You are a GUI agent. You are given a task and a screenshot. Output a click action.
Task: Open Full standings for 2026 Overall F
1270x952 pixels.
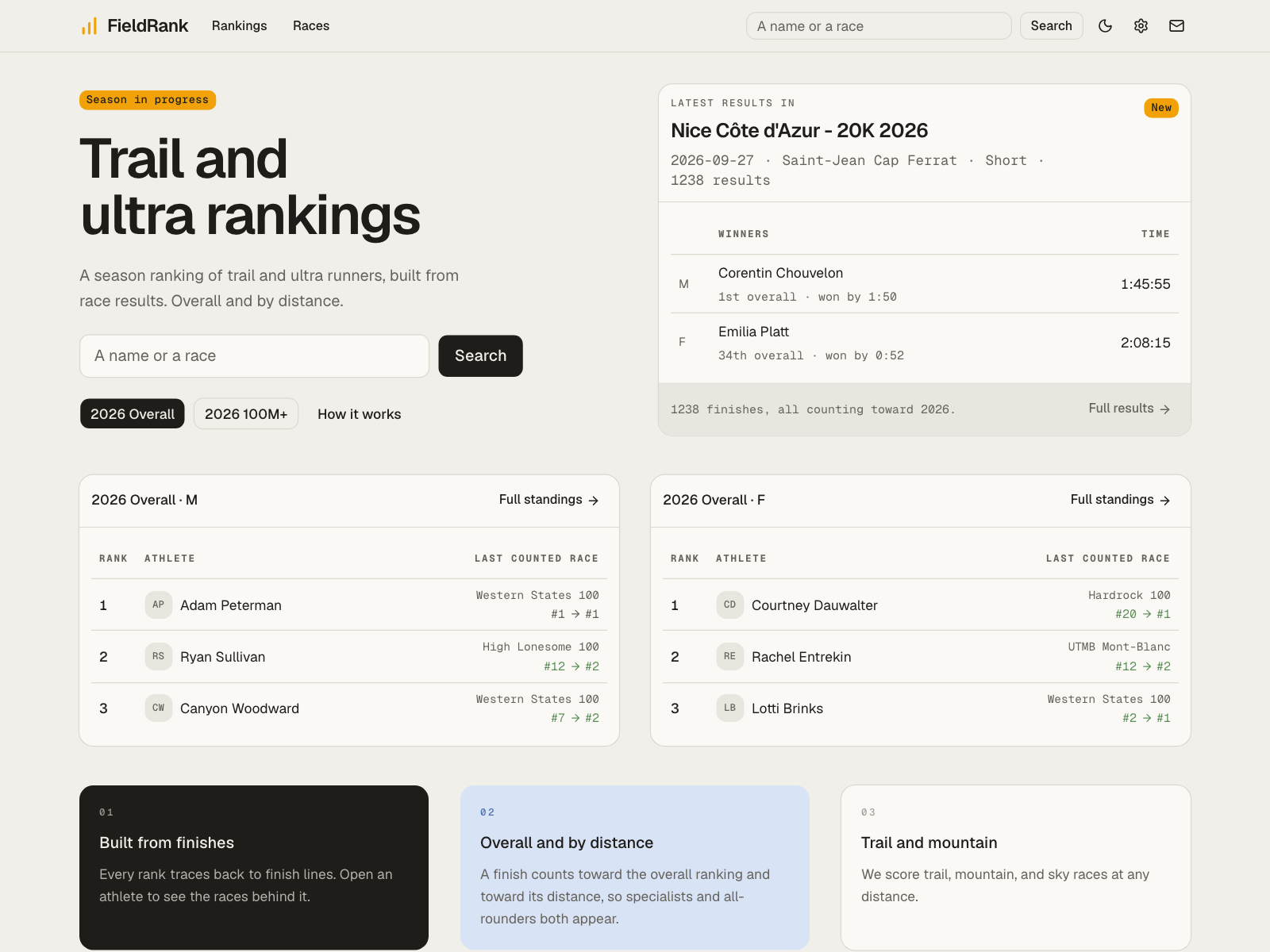tap(1120, 500)
